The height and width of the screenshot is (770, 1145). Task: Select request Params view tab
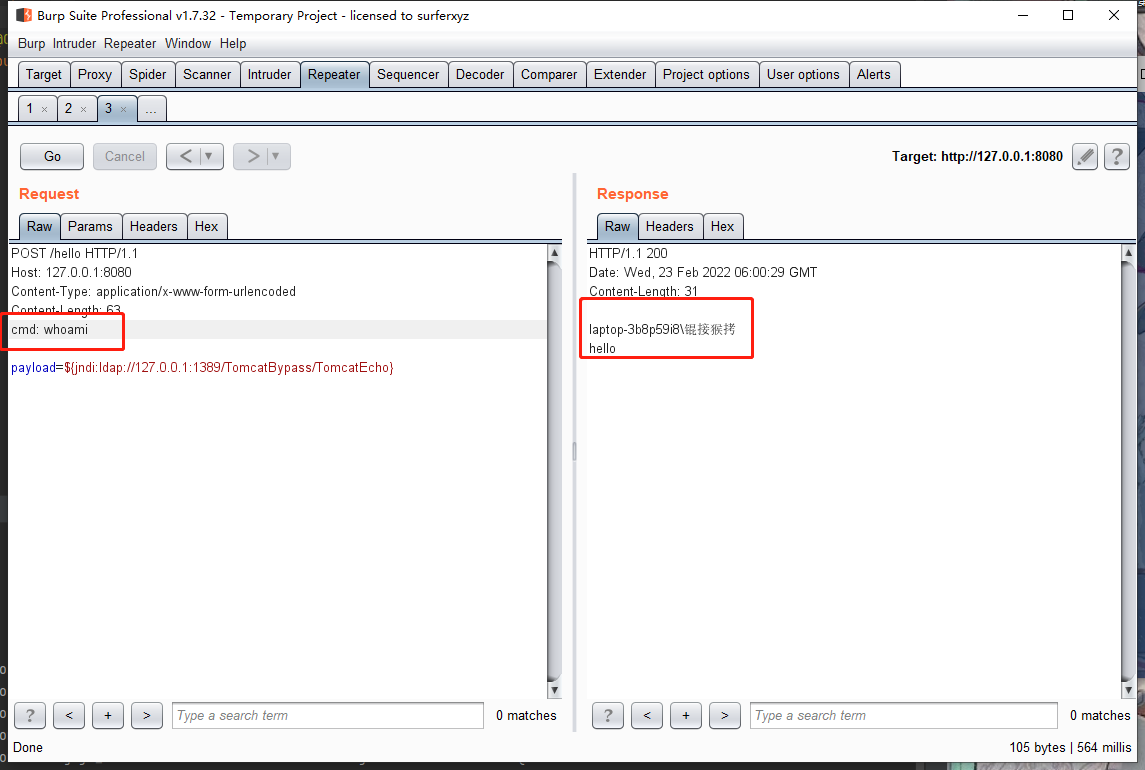click(x=91, y=226)
